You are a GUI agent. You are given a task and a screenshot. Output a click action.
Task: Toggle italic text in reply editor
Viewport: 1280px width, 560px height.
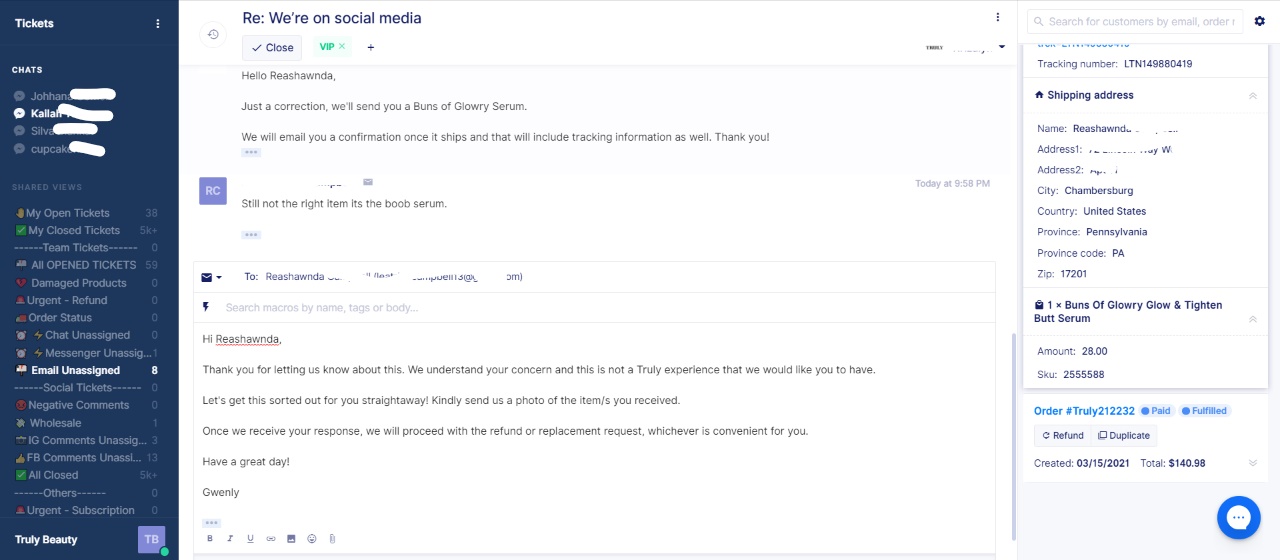pyautogui.click(x=230, y=539)
